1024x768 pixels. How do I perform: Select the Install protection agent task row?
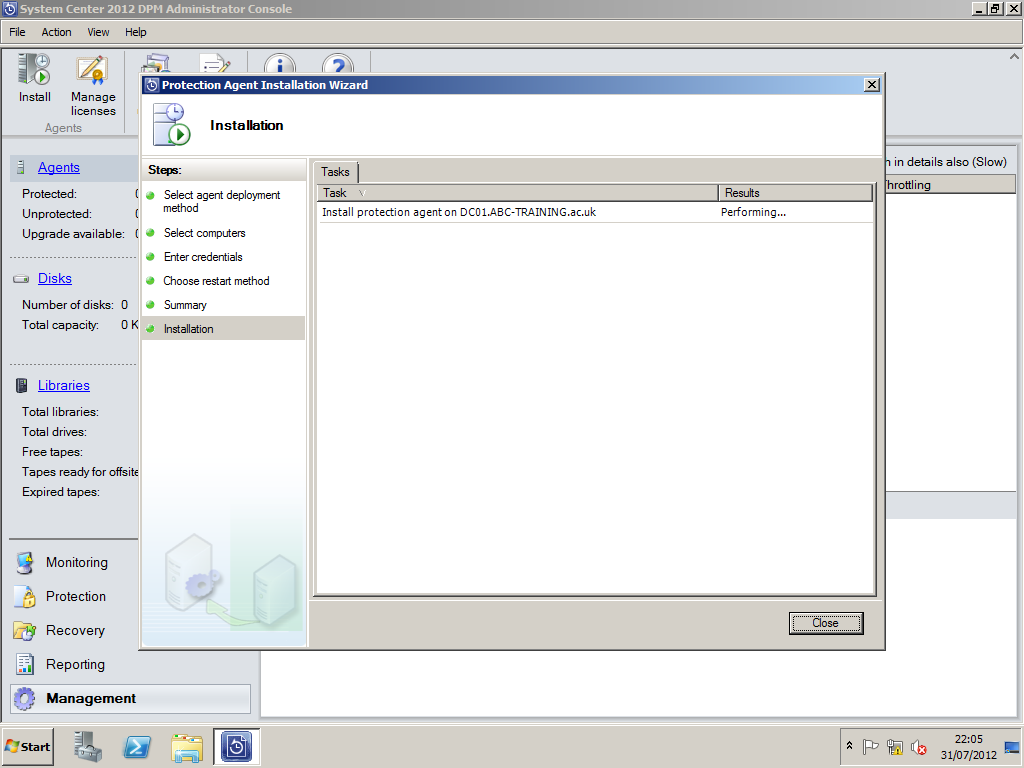tap(595, 212)
